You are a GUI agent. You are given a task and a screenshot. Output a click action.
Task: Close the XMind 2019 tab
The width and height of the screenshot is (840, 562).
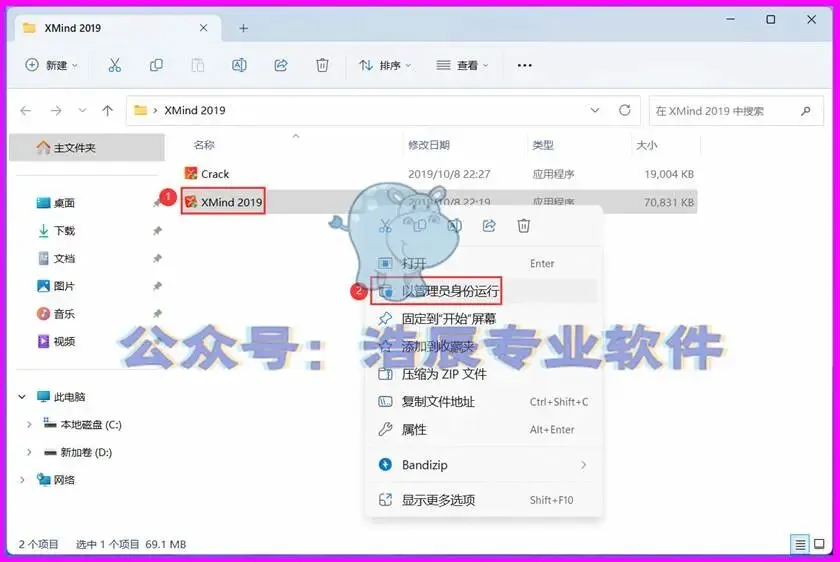[204, 28]
